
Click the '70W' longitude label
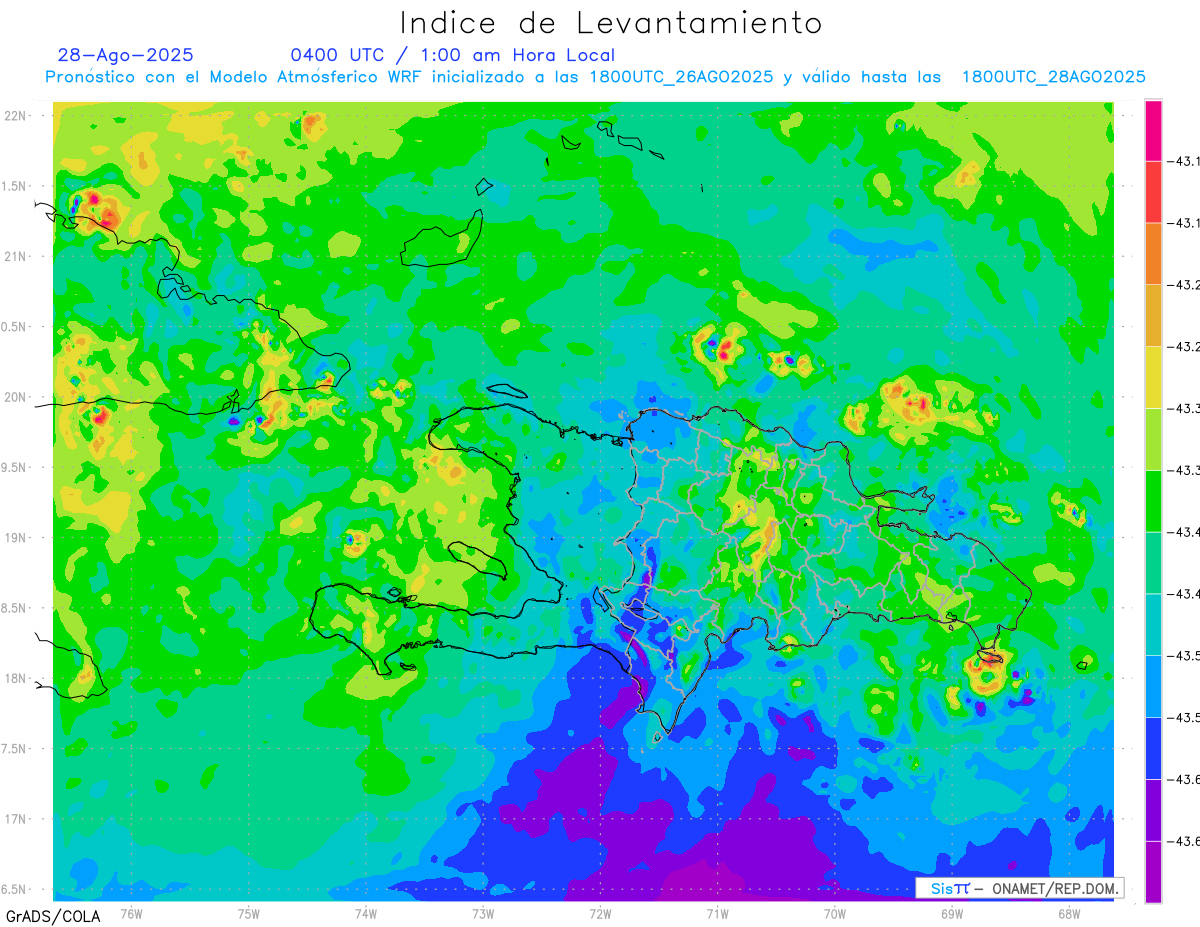835,913
